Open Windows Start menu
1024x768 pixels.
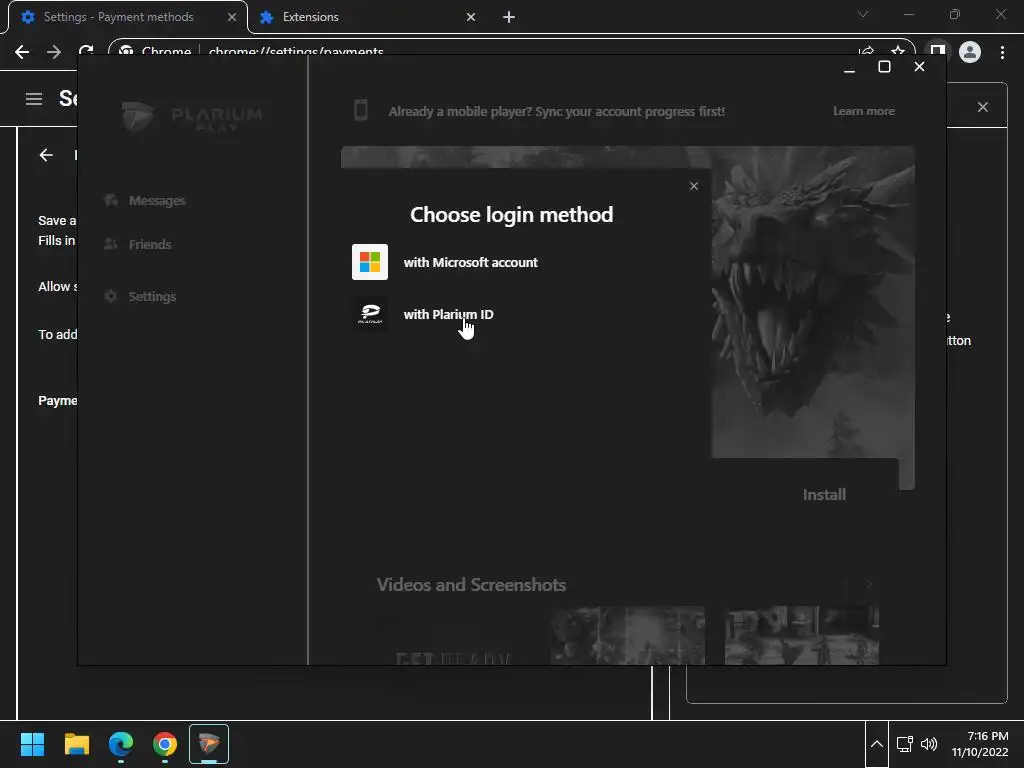click(32, 744)
